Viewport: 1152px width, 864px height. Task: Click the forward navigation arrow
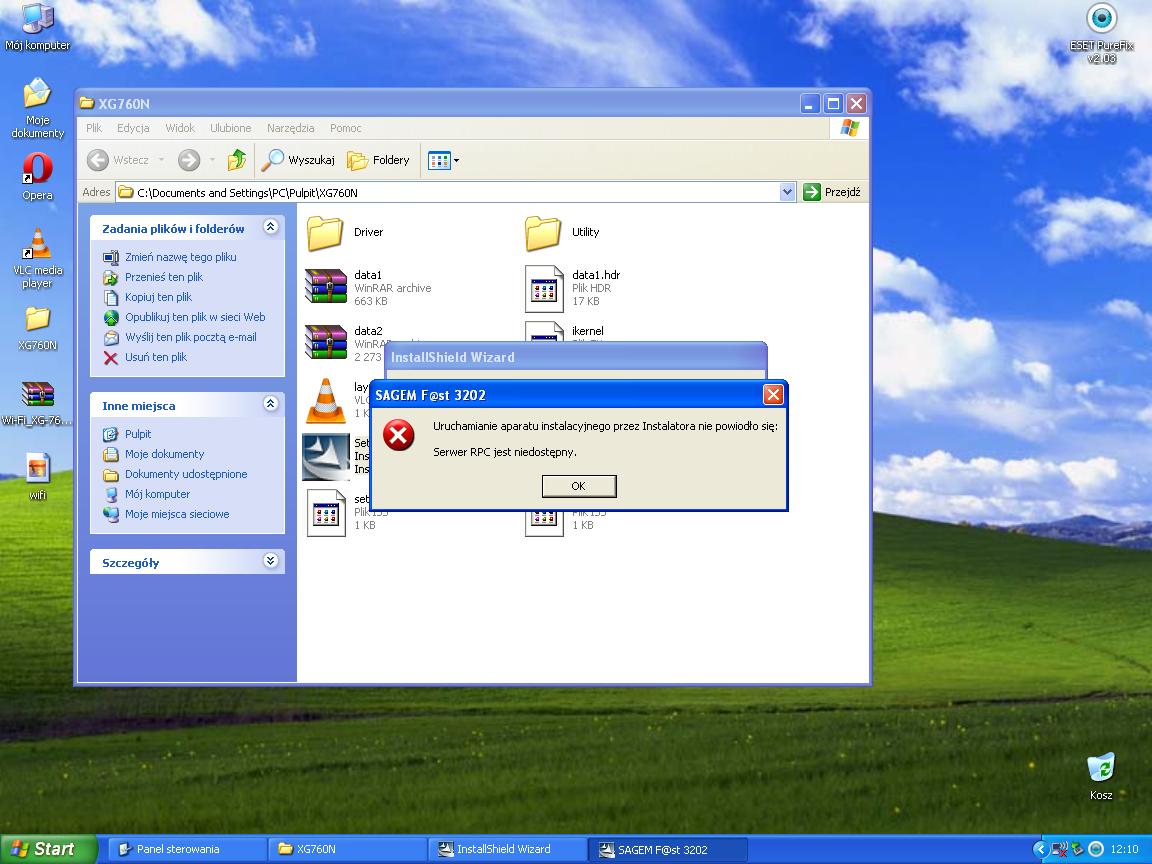pos(189,159)
